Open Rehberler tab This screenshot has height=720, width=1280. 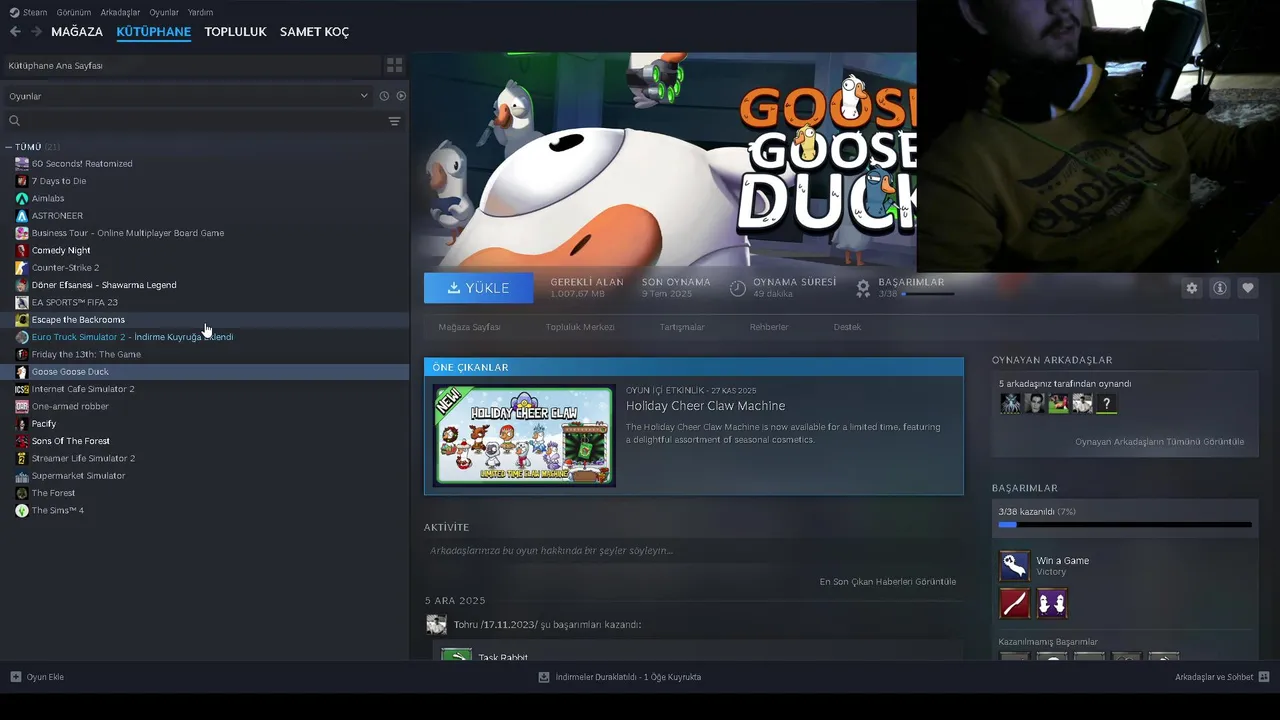769,327
